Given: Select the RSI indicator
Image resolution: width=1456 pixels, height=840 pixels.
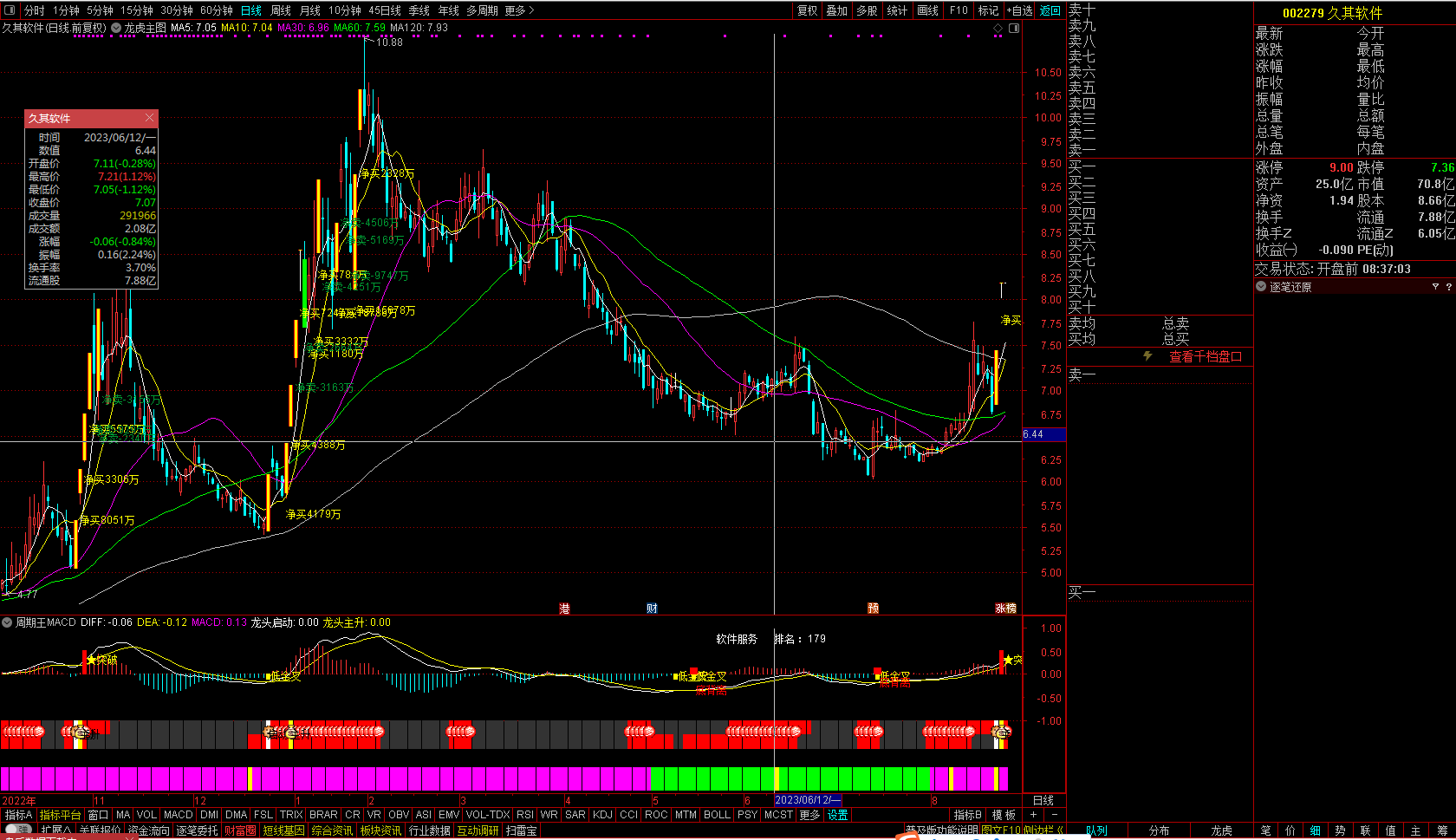Looking at the screenshot, I should pos(525,815).
